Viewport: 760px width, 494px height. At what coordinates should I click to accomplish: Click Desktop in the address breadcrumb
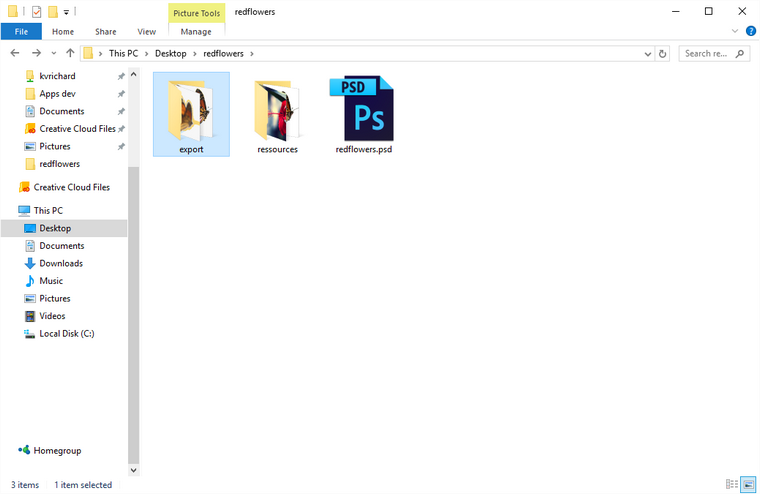[171, 53]
